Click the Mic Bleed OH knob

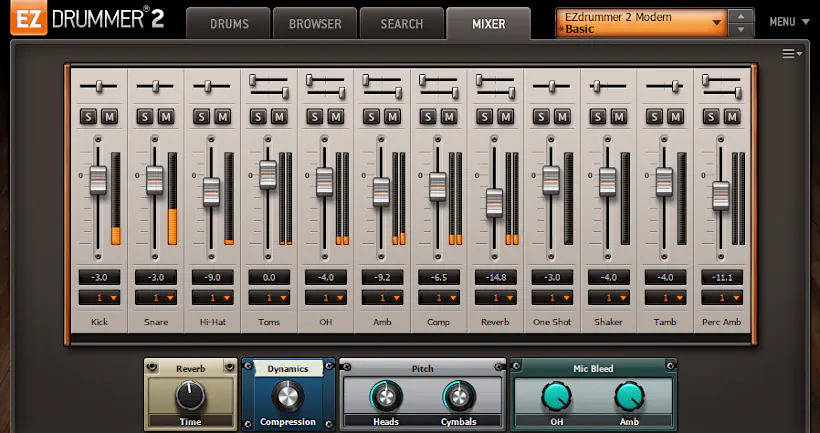tap(556, 396)
